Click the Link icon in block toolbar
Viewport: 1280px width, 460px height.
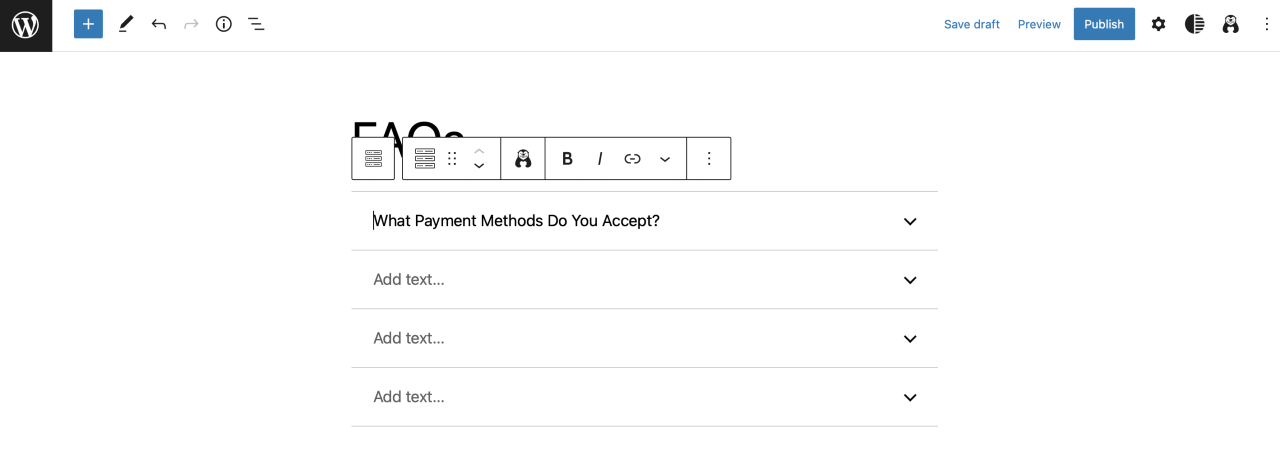coord(632,158)
